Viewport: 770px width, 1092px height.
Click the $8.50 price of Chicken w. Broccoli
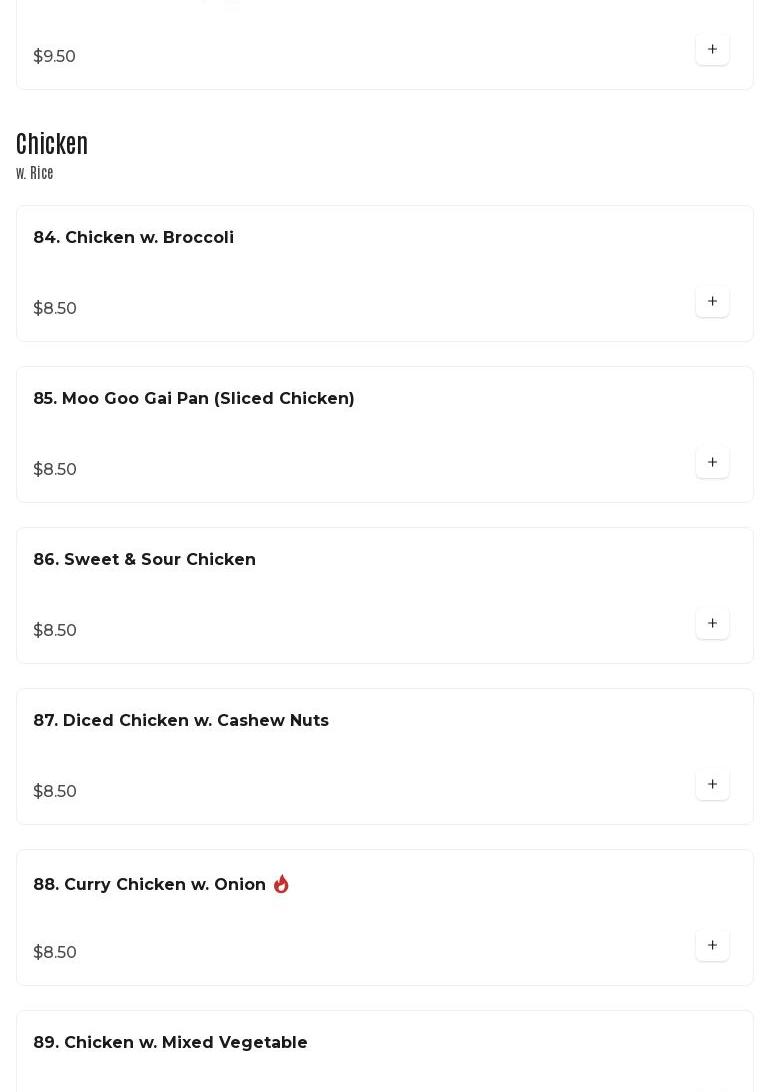pyautogui.click(x=55, y=308)
